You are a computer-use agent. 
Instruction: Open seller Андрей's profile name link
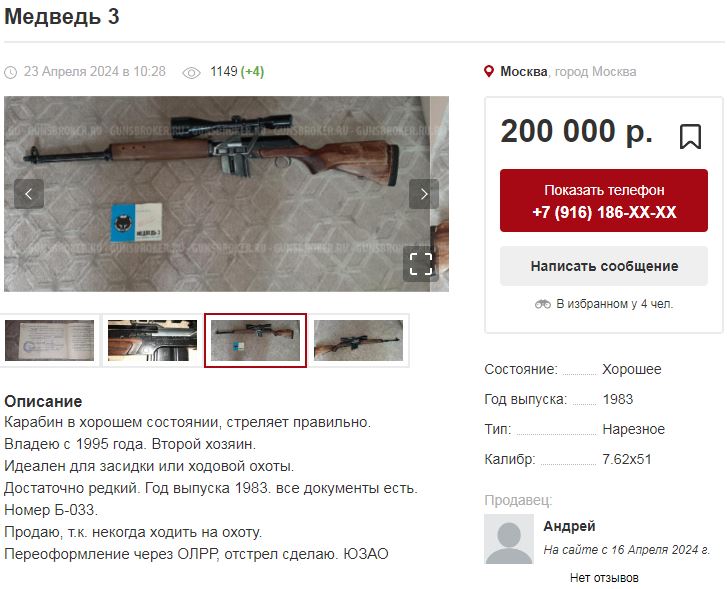coord(569,526)
